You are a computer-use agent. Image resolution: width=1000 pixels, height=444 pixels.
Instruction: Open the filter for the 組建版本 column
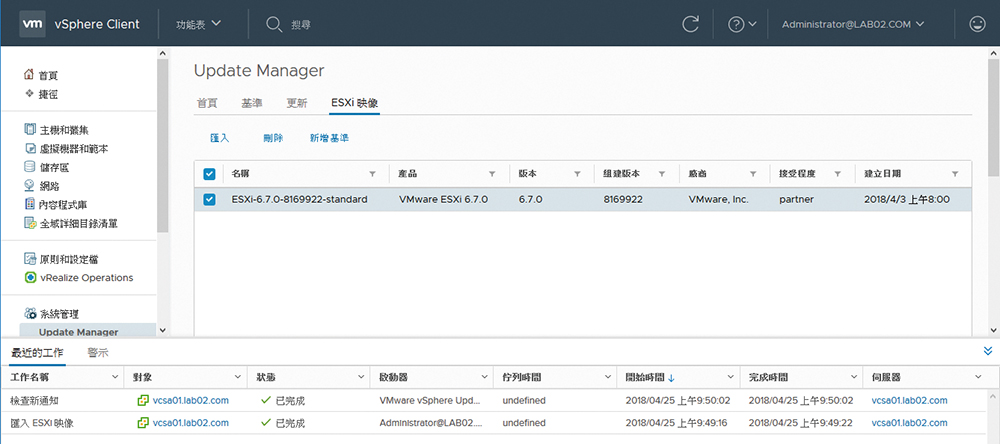coord(662,174)
